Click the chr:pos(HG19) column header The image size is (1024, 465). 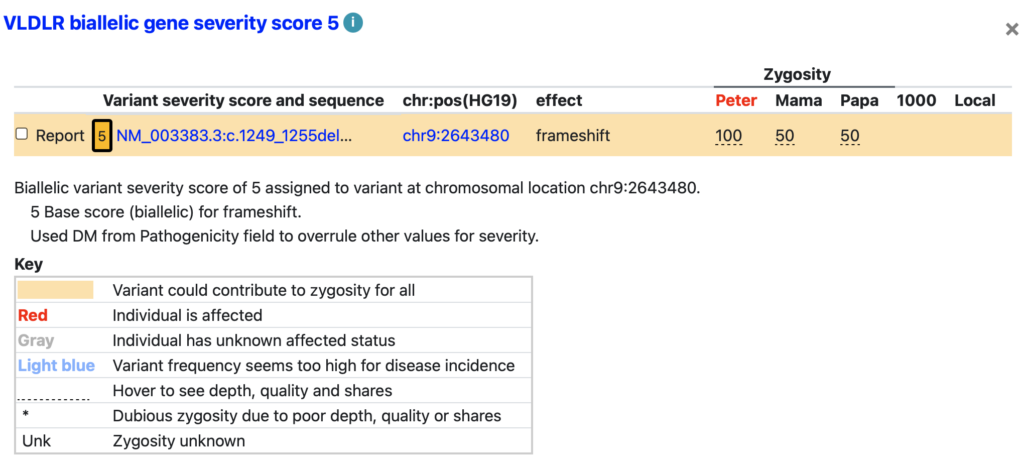click(460, 101)
